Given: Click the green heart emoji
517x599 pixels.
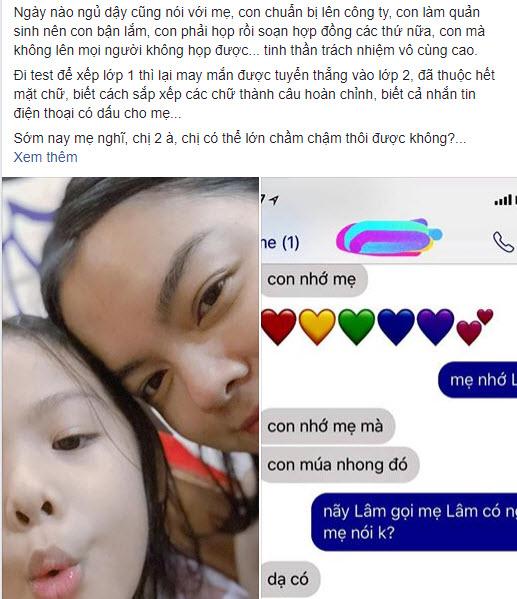Looking at the screenshot, I should (x=357, y=327).
